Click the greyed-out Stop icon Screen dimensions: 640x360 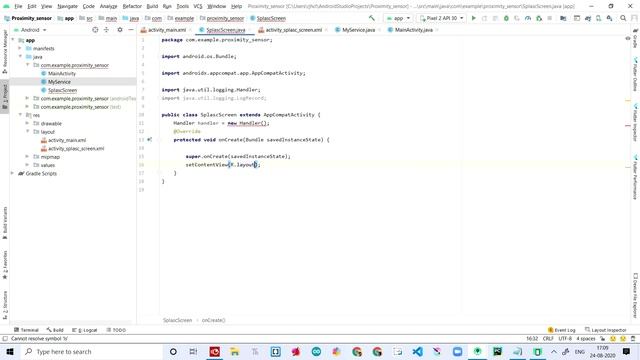(x=550, y=18)
